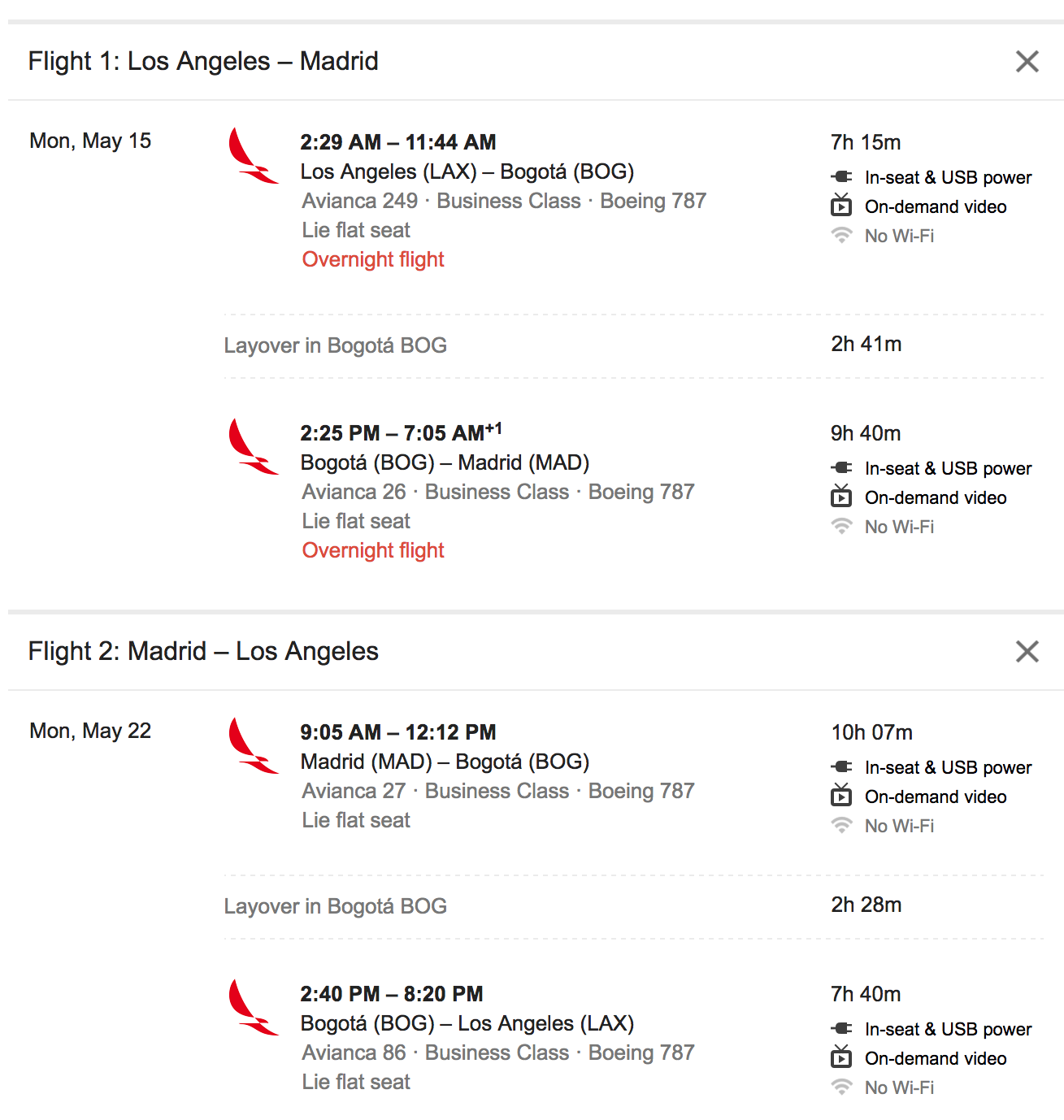Click the red Overnight flight warning for LAX–BOG
Image resolution: width=1064 pixels, height=1120 pixels.
click(x=373, y=259)
